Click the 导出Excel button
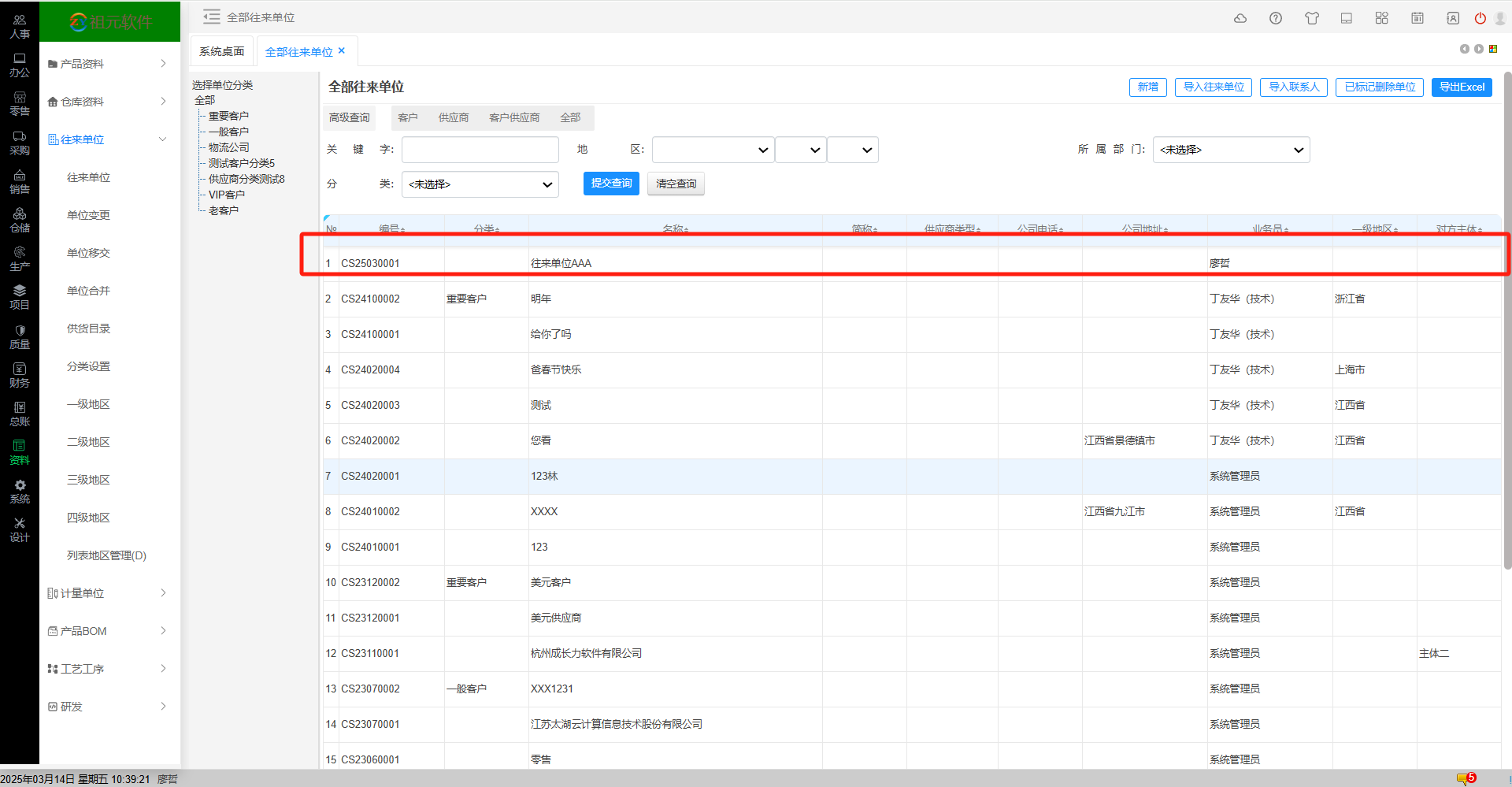The image size is (1512, 787). pos(1462,87)
